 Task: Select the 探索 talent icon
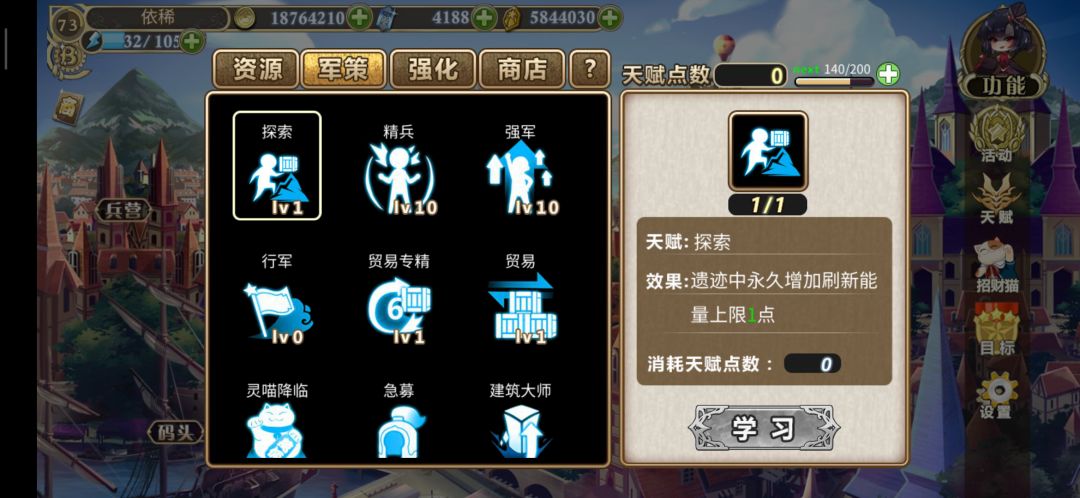[277, 166]
